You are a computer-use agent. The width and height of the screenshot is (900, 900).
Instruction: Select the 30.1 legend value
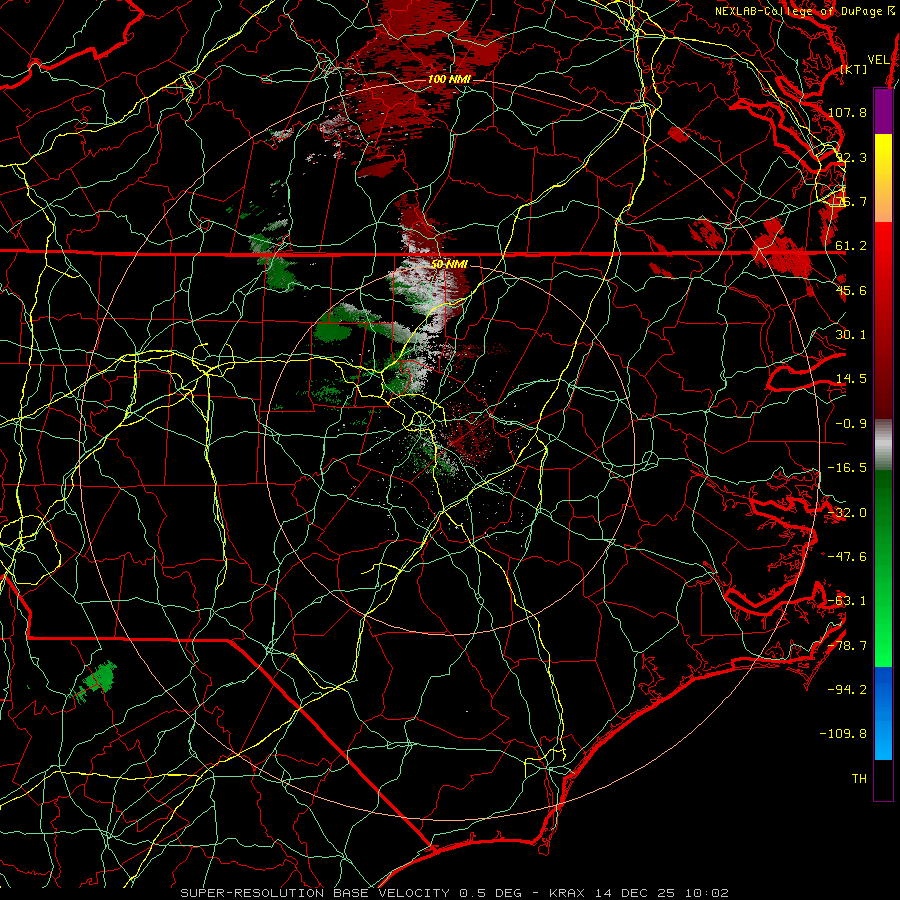(x=851, y=335)
